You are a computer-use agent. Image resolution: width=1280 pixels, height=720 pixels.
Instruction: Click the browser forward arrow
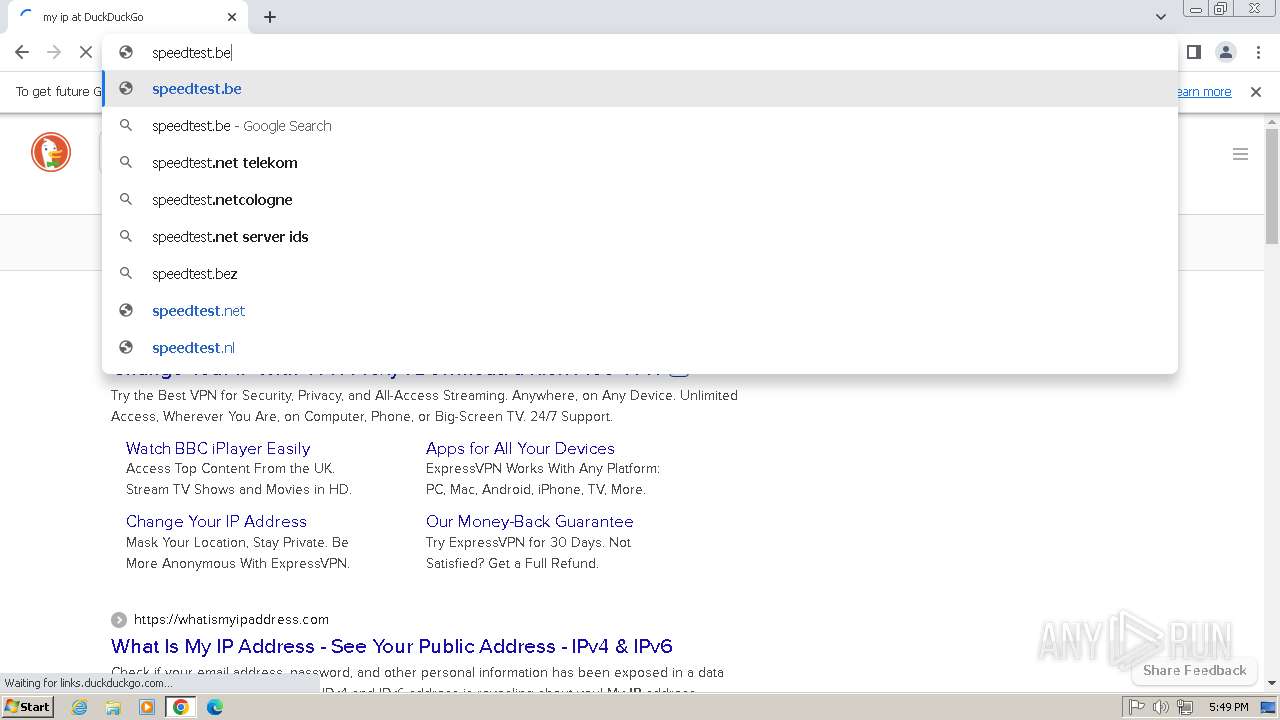(54, 52)
